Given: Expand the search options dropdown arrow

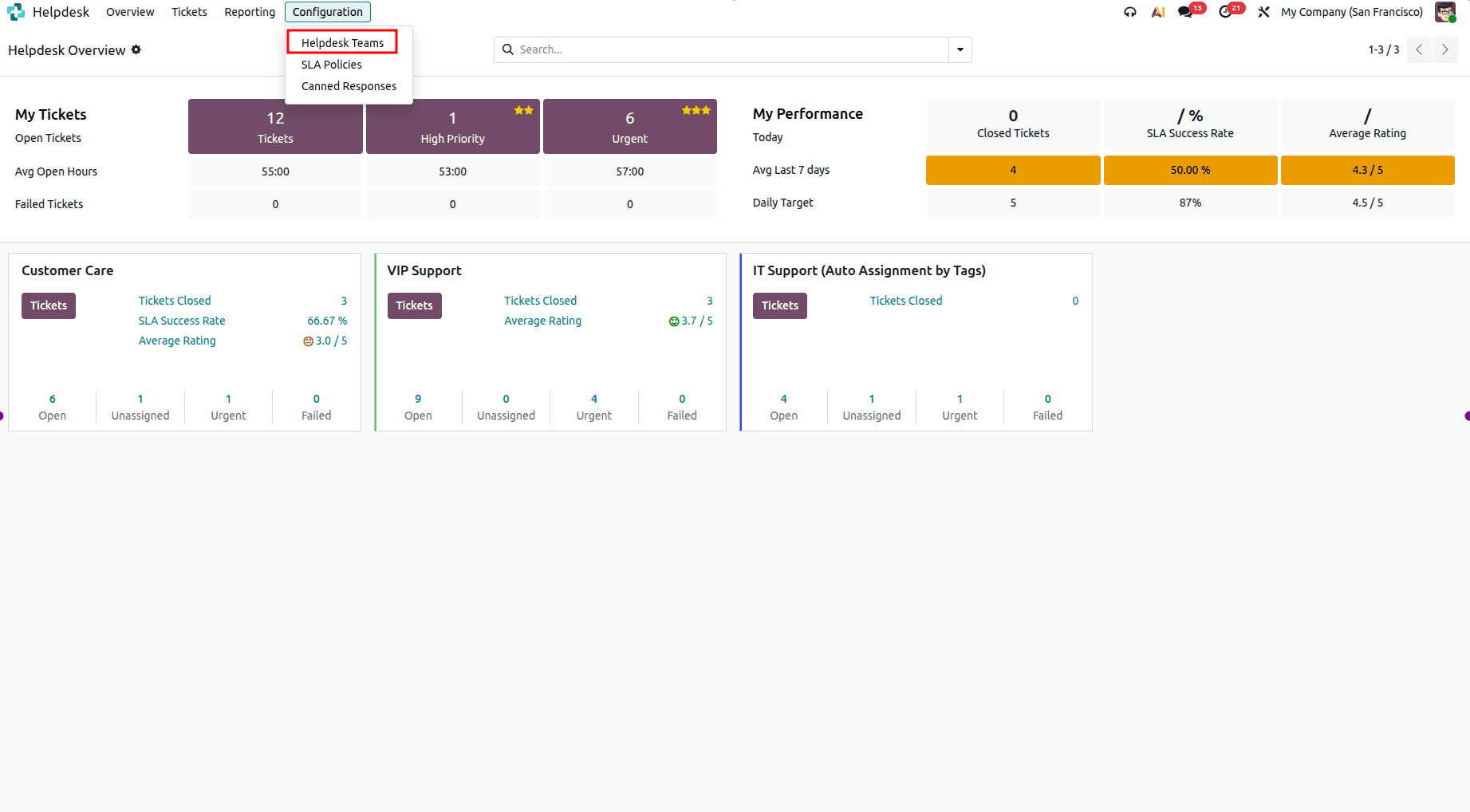Looking at the screenshot, I should [x=960, y=49].
